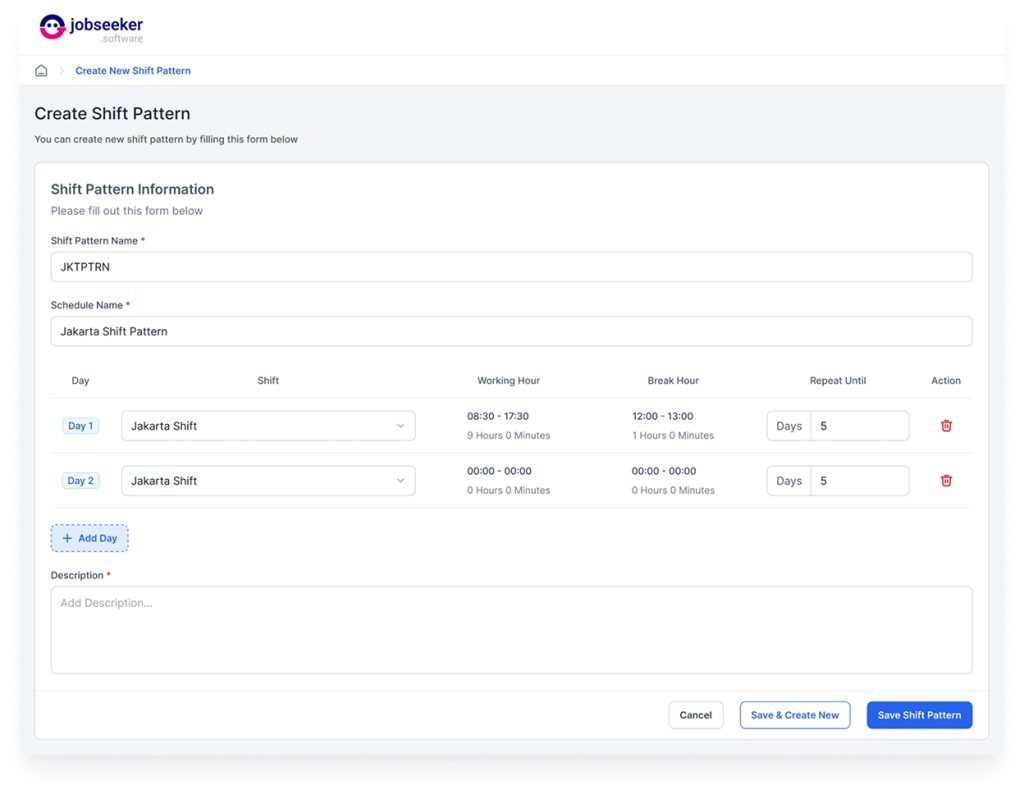Delete the Day 2 shift row
1024x794 pixels.
946,481
